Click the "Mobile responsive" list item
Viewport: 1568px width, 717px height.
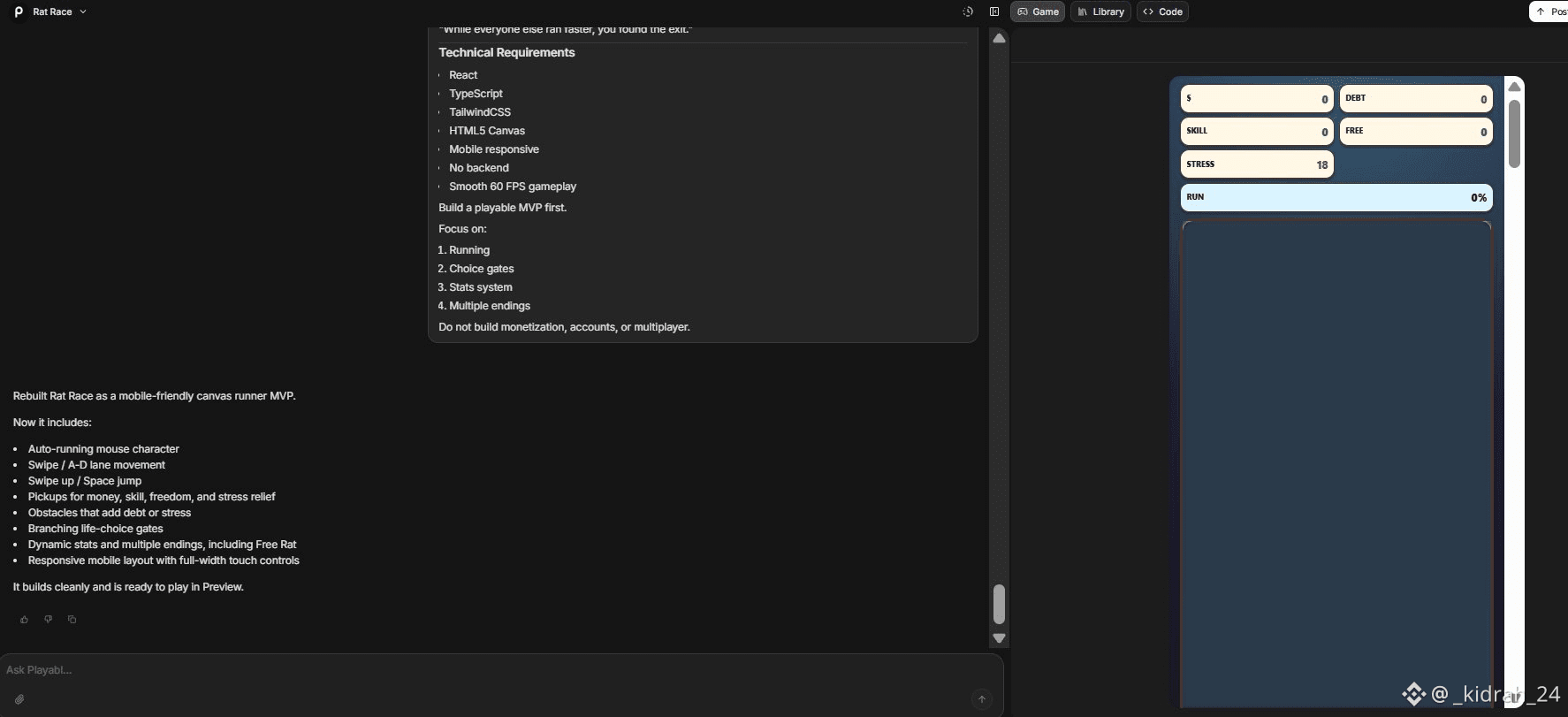click(x=494, y=149)
